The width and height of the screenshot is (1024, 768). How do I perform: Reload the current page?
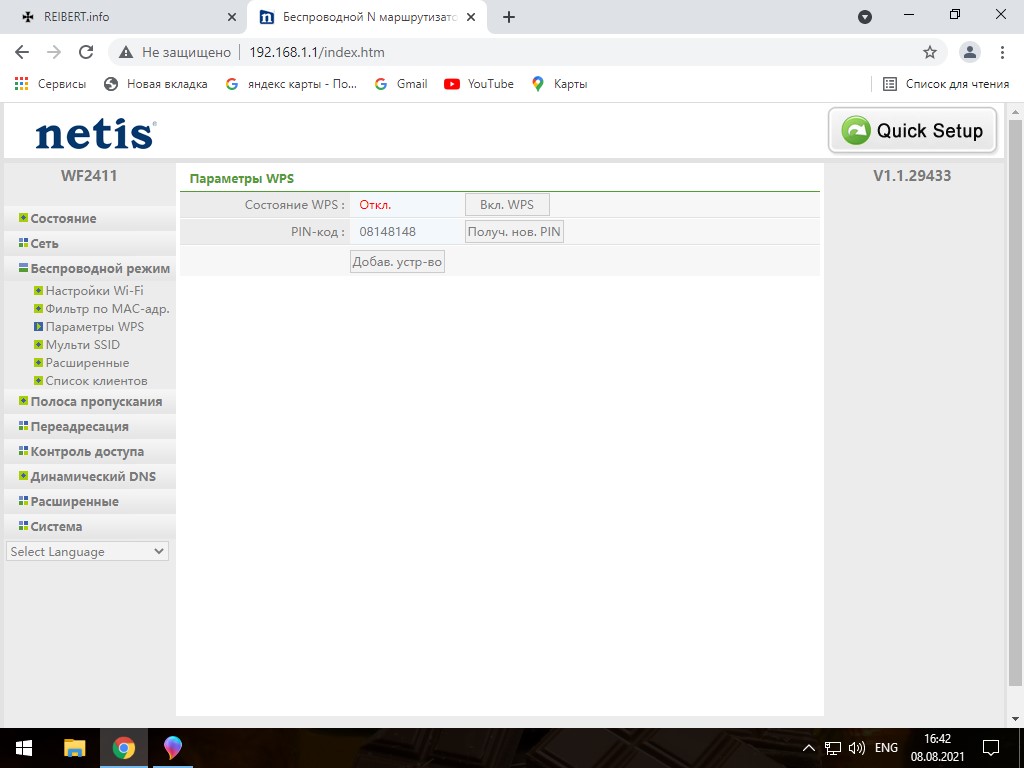[x=86, y=52]
